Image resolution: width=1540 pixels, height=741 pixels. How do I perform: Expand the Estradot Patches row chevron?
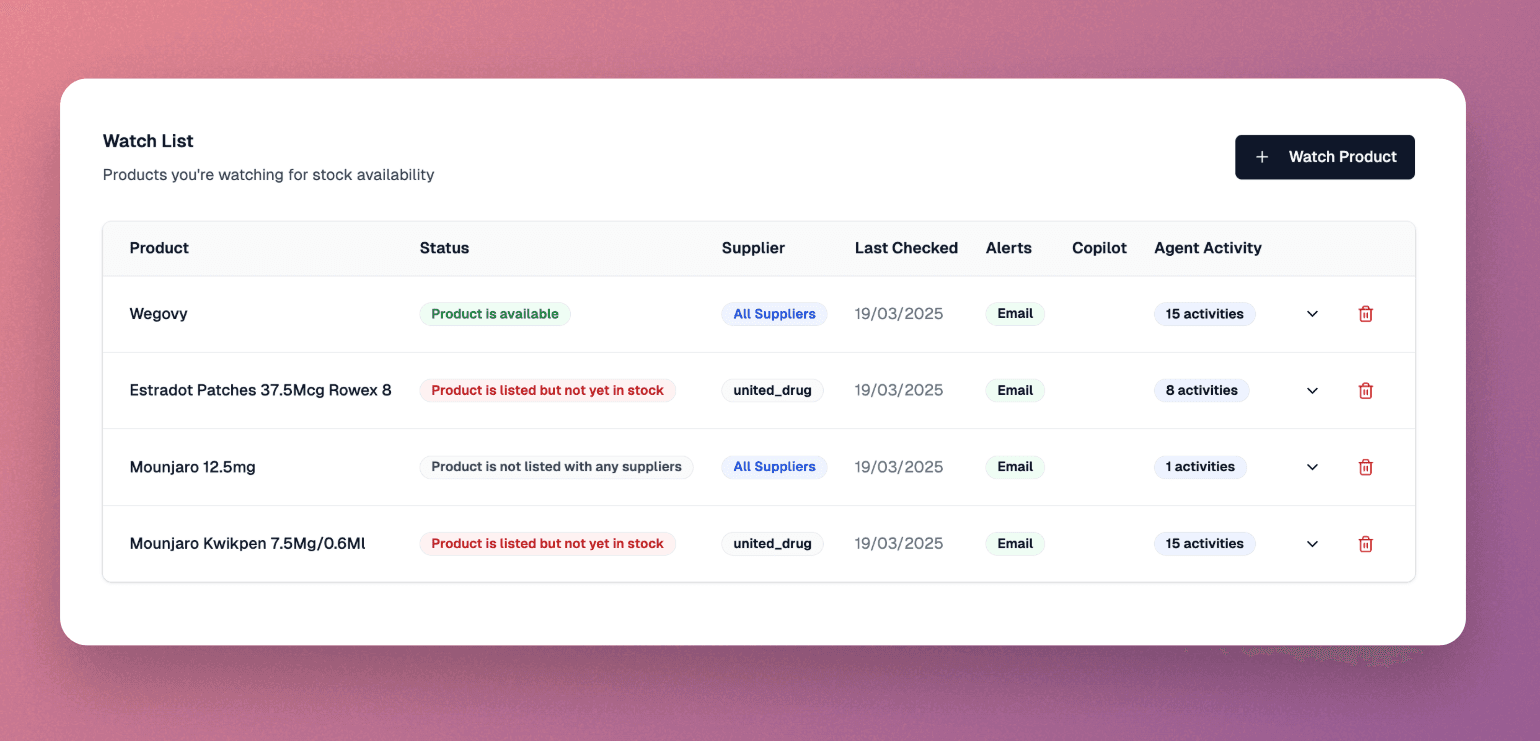tap(1313, 391)
